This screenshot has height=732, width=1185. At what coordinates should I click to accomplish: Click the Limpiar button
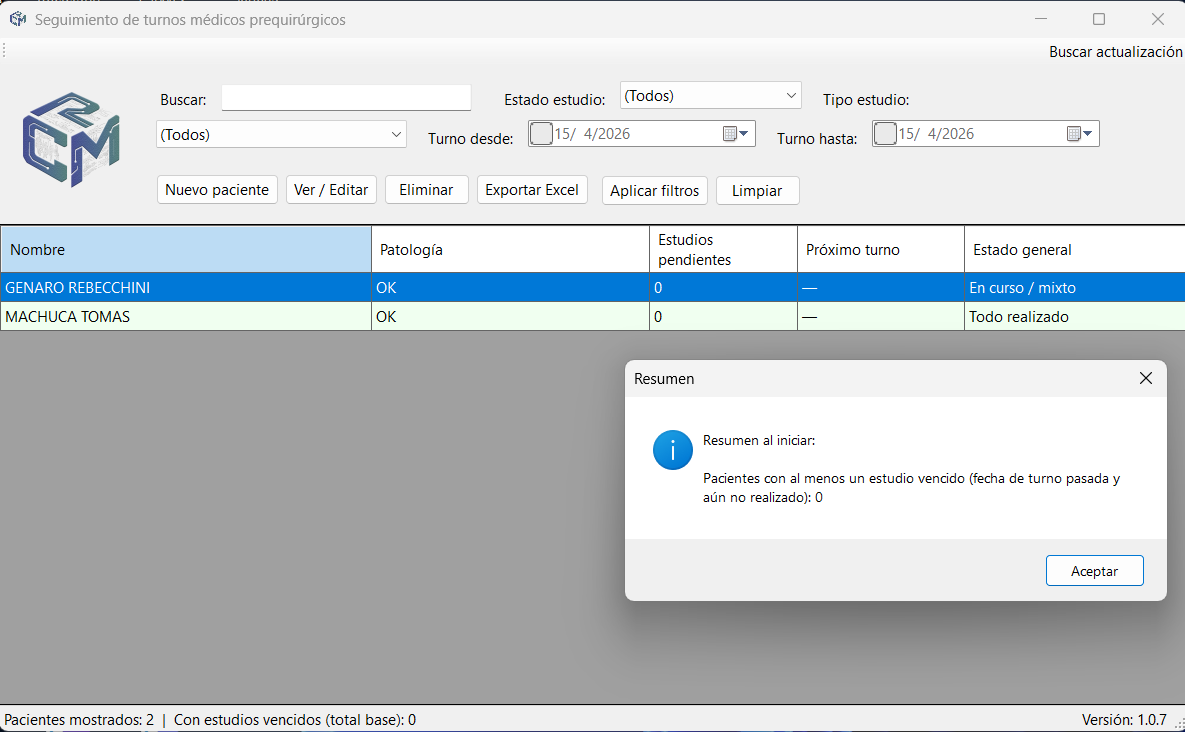pyautogui.click(x=757, y=190)
